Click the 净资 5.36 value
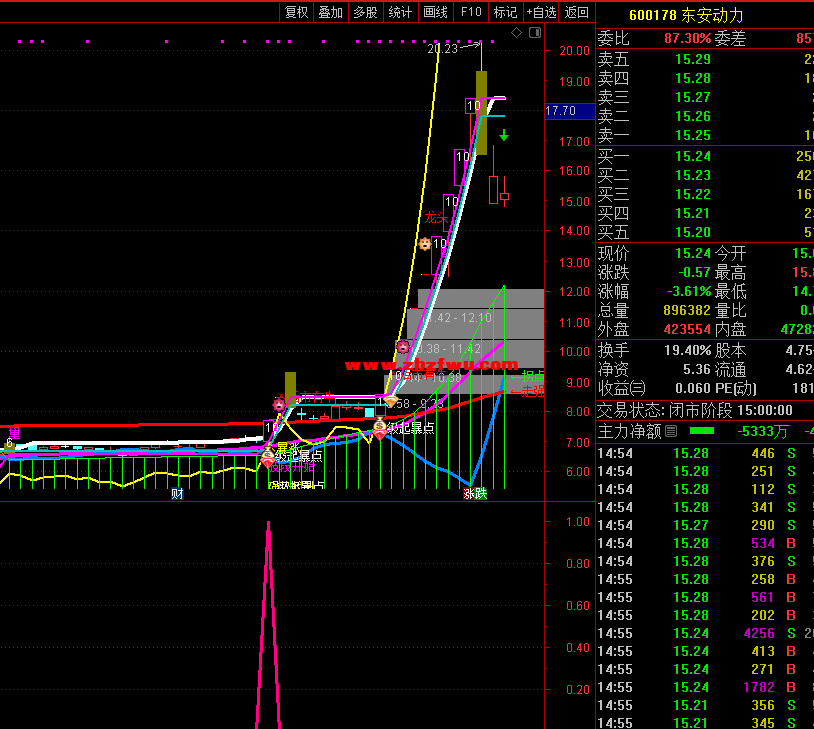 coord(697,369)
